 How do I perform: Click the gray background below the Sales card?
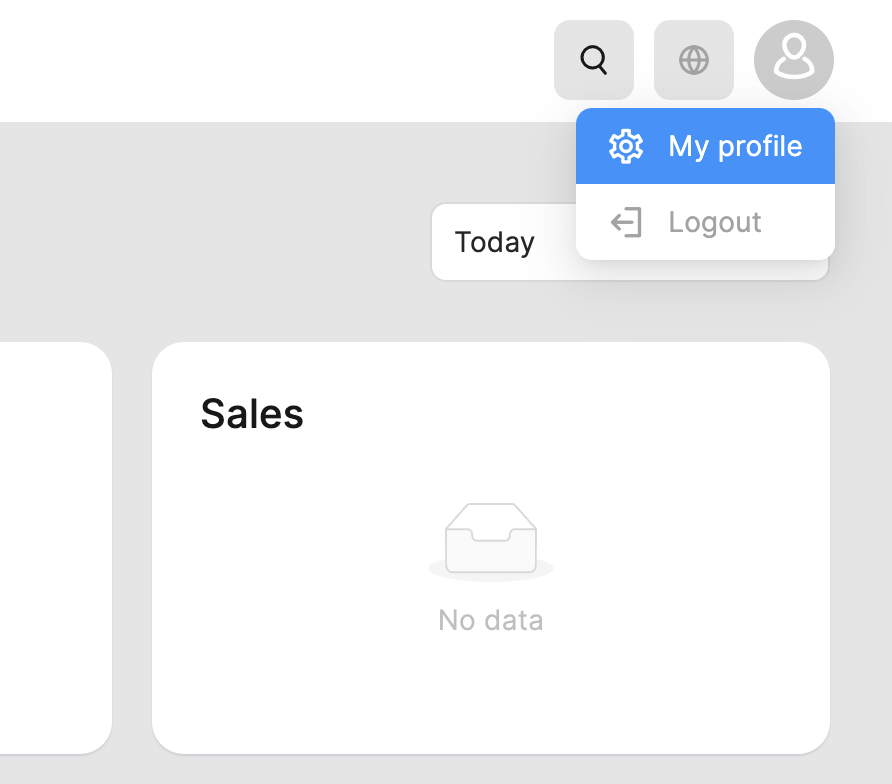click(491, 770)
